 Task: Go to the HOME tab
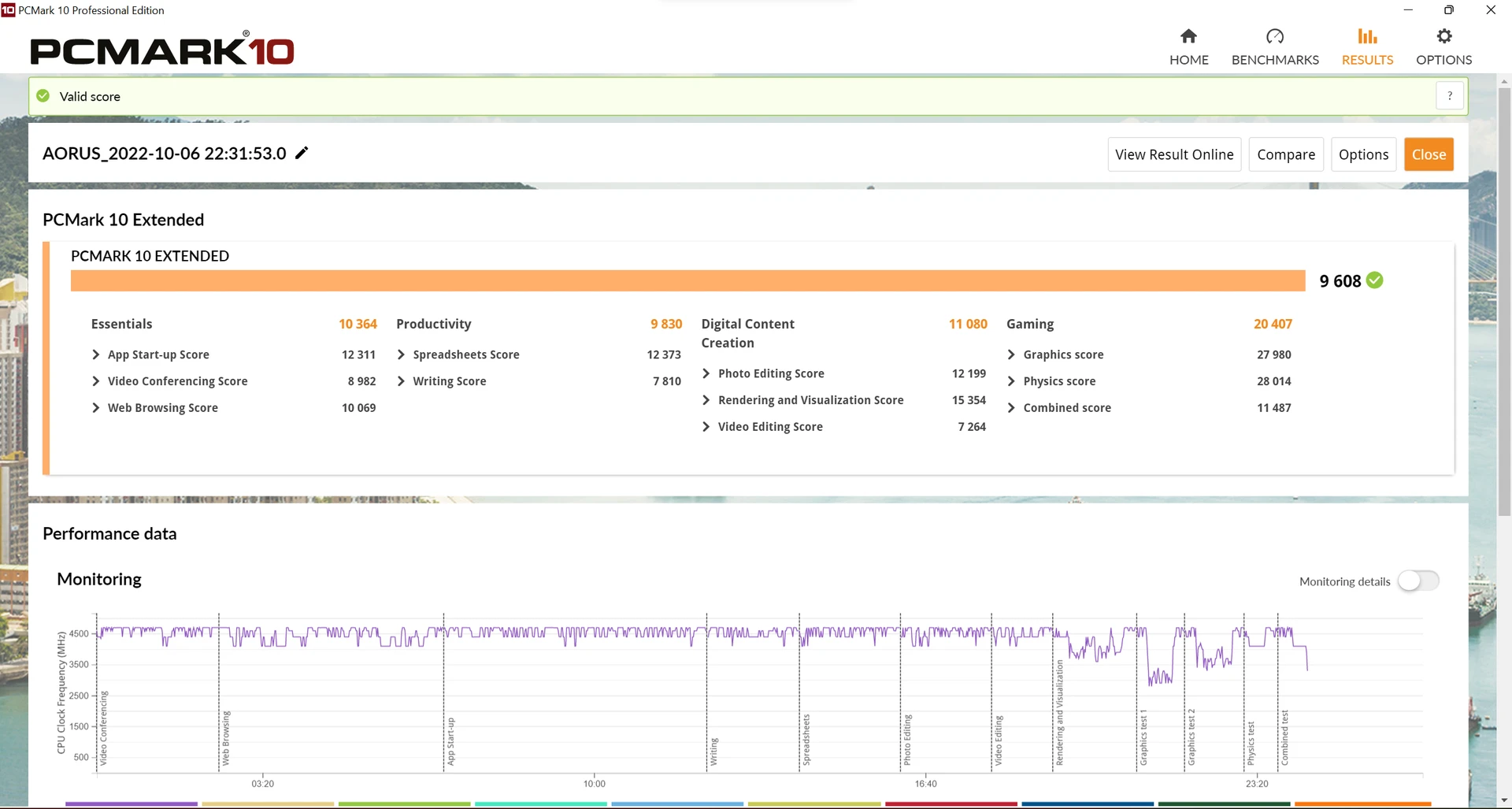tap(1188, 60)
